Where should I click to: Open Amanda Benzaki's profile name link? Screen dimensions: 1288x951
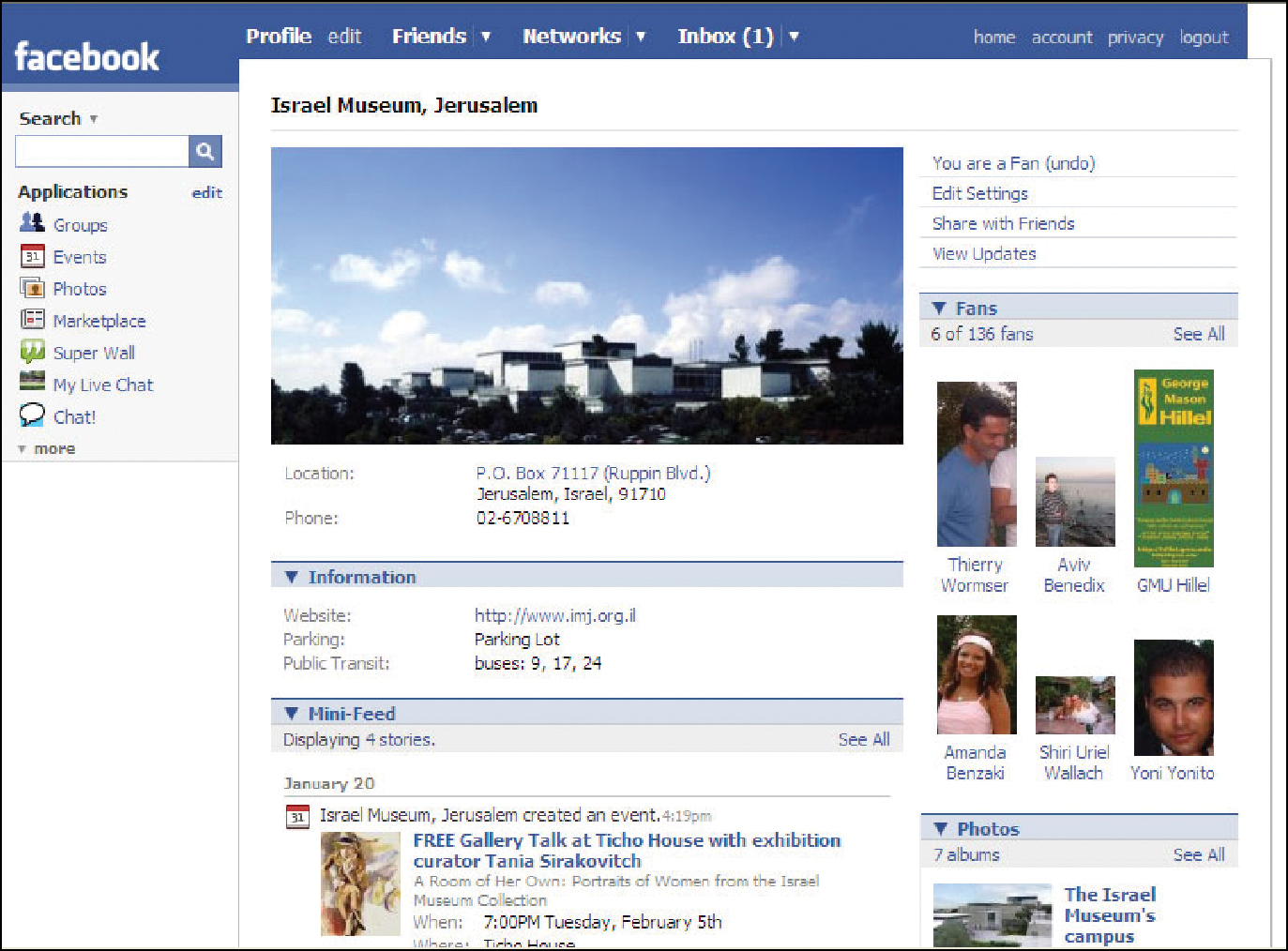coord(976,762)
